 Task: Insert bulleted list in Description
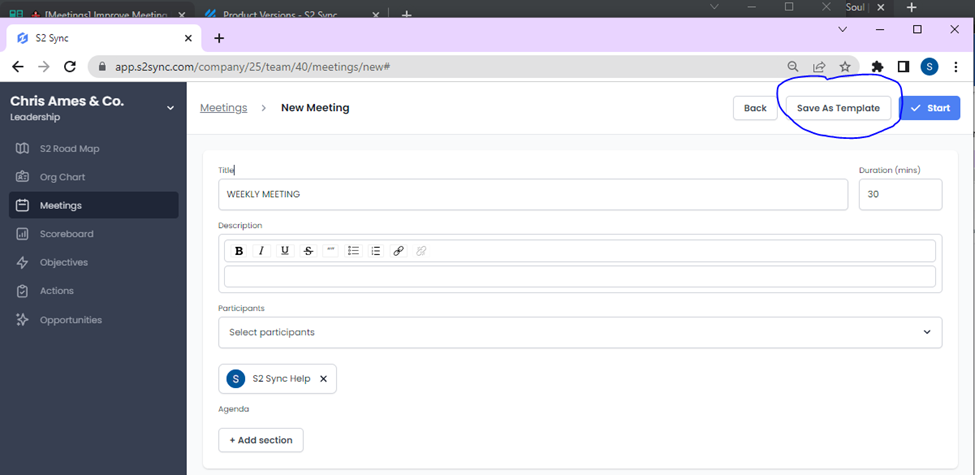pyautogui.click(x=353, y=251)
